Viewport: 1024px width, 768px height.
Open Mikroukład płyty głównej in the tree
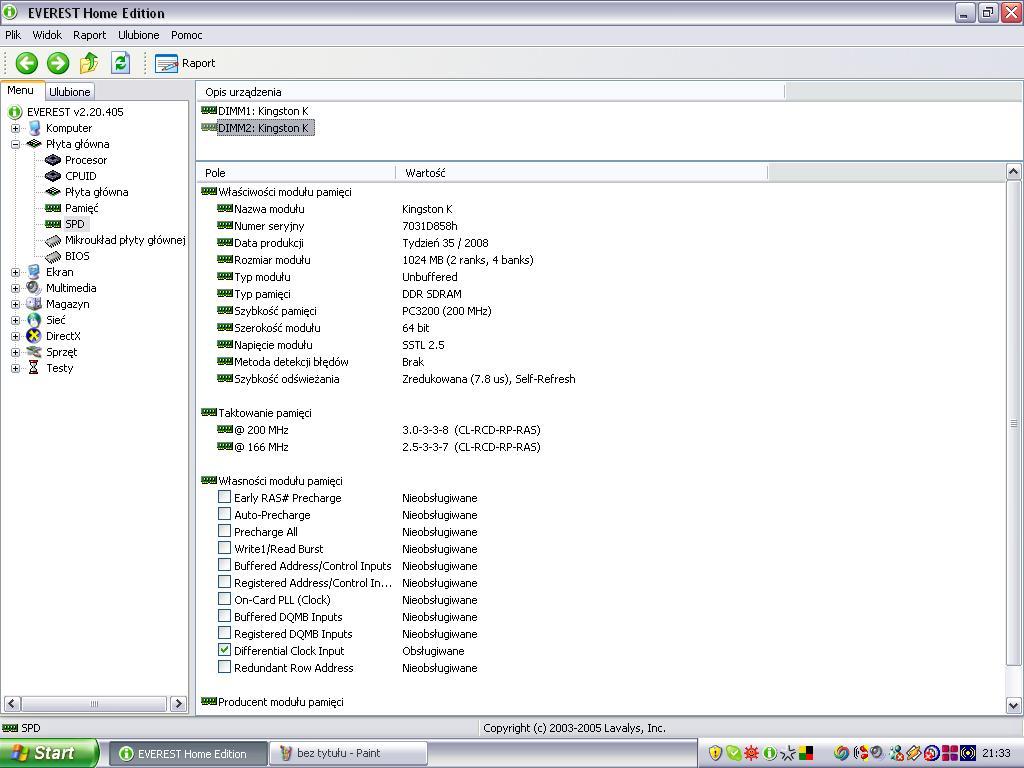click(125, 240)
